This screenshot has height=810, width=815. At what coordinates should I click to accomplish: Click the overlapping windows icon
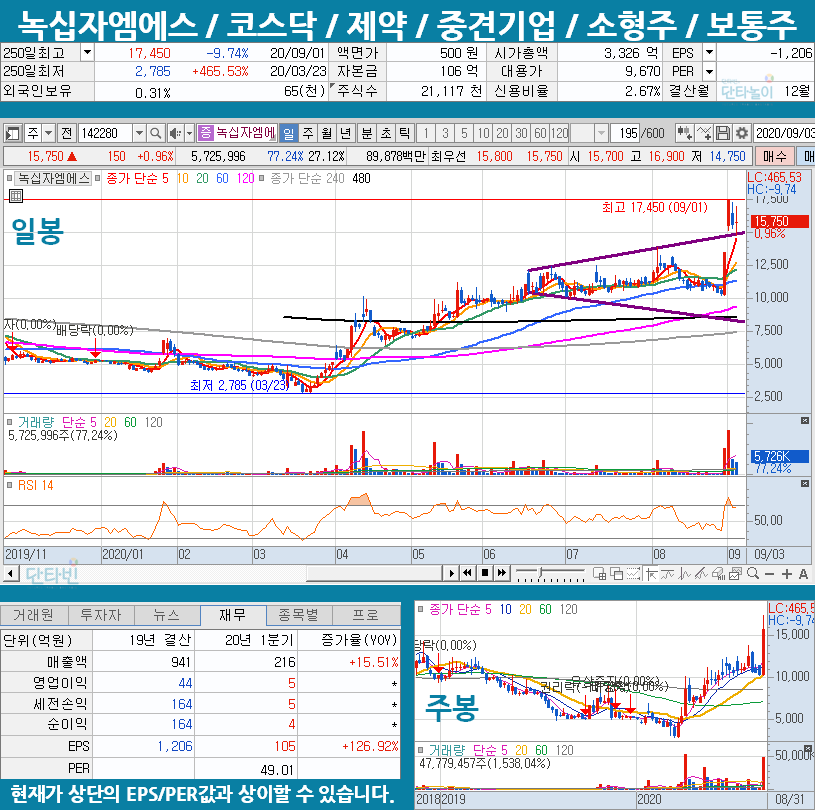tap(616, 574)
